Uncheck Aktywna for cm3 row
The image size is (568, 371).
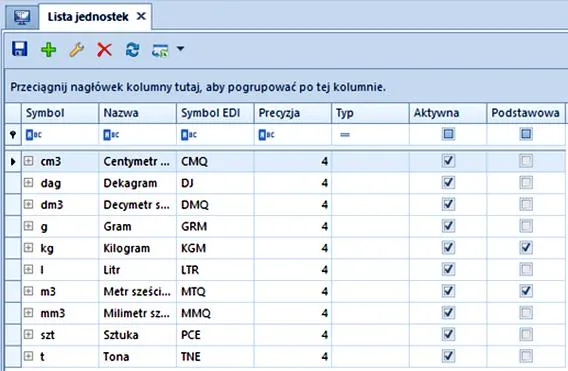(x=448, y=161)
